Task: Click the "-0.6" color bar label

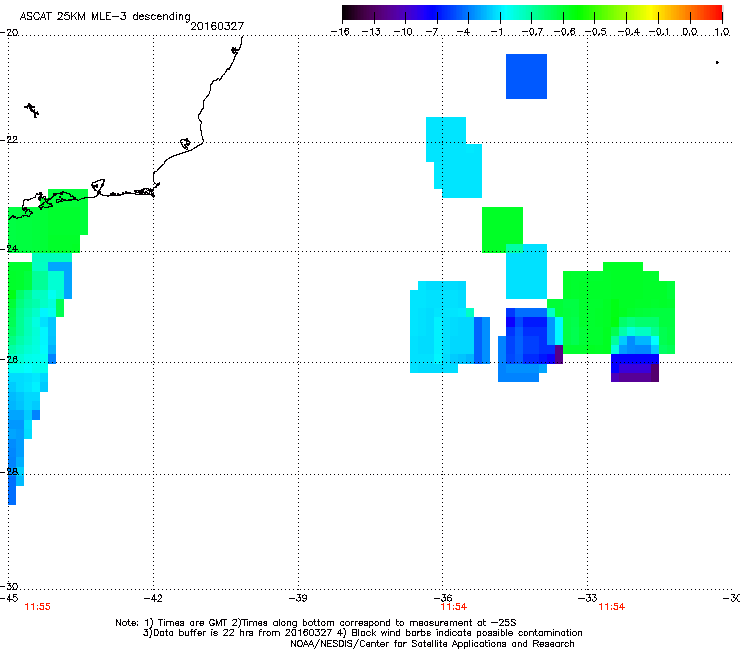Action: (x=564, y=32)
